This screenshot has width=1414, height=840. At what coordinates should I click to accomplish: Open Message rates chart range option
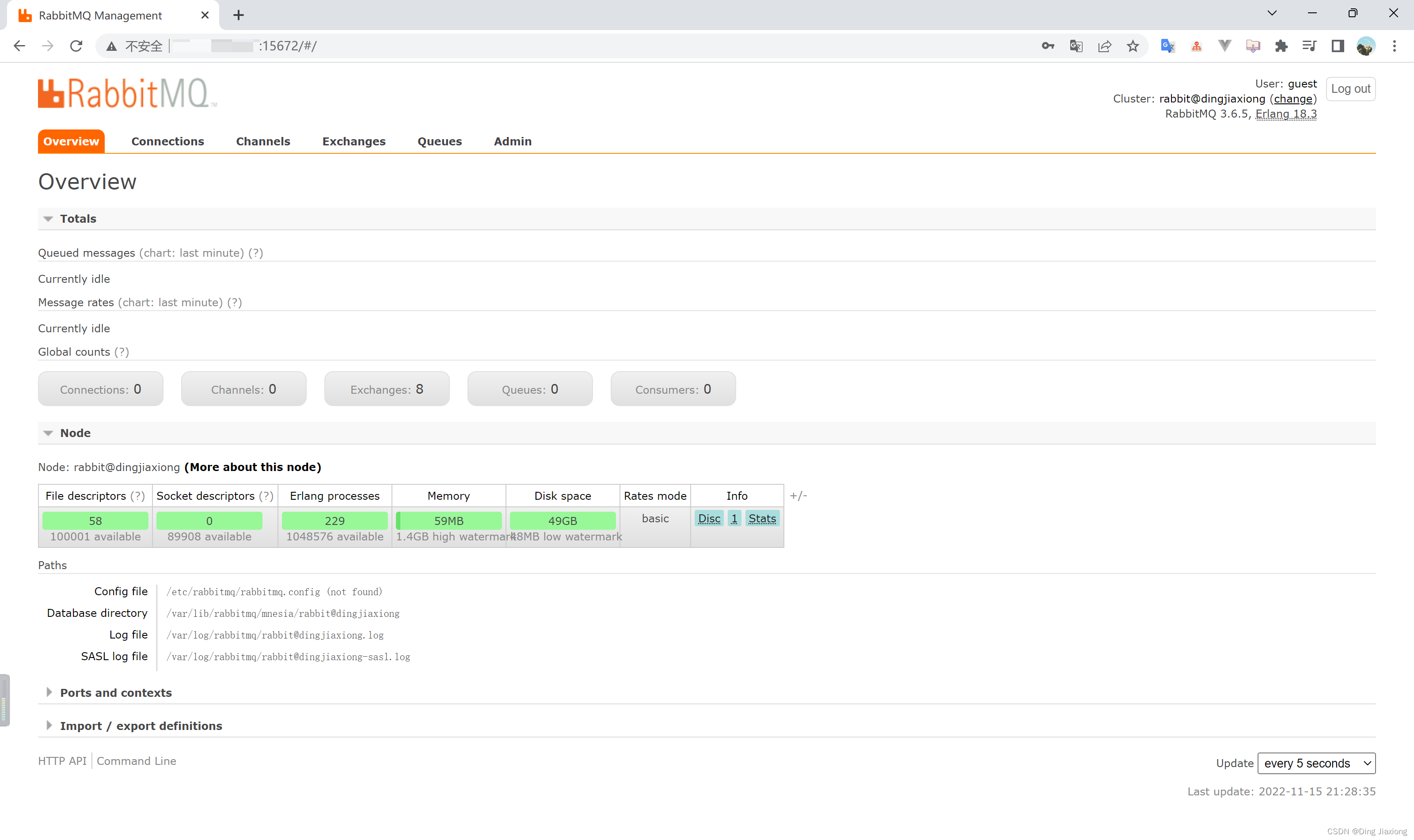point(171,302)
